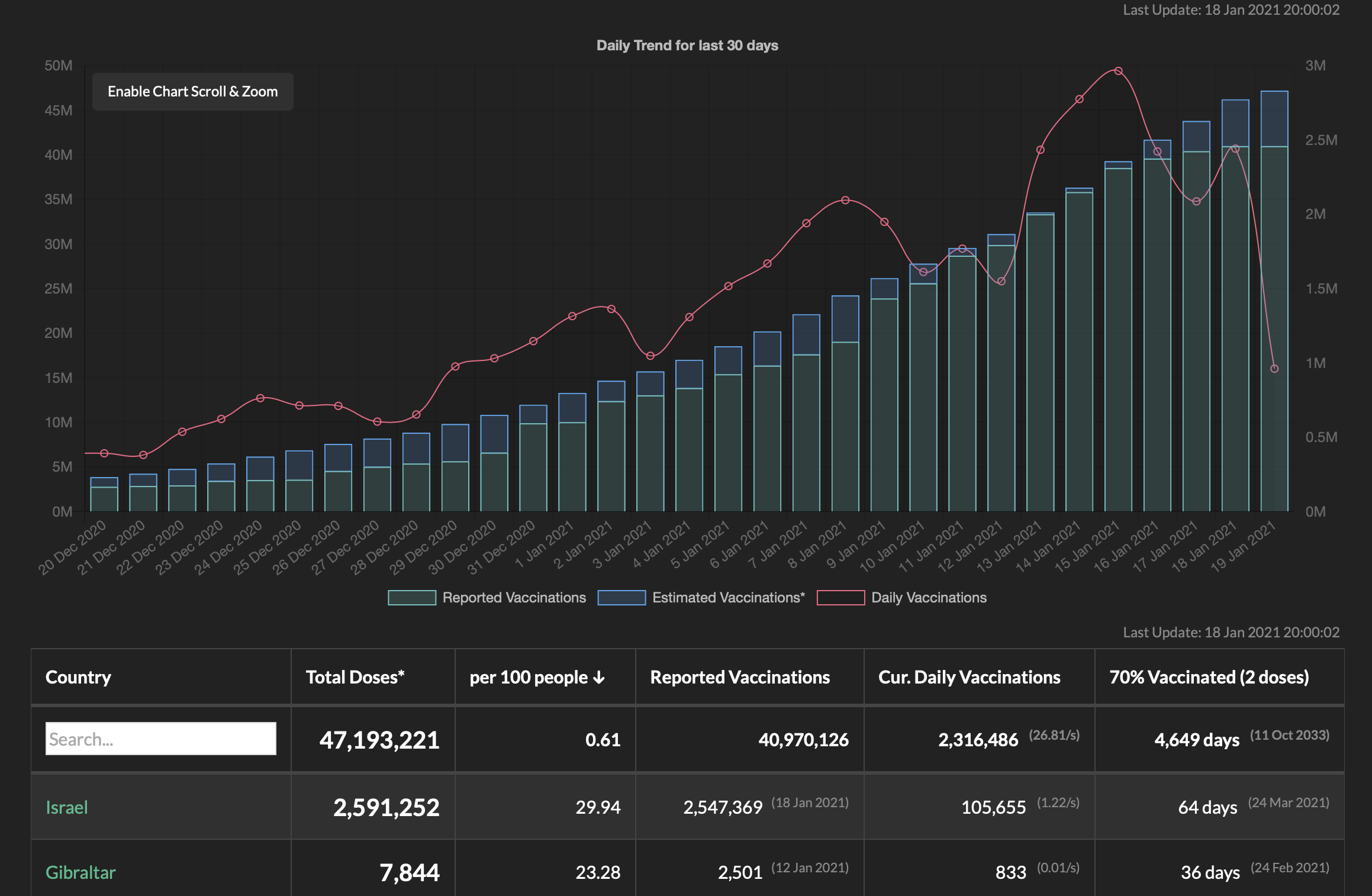This screenshot has height=896, width=1372.
Task: Click the Search country input field
Action: point(160,739)
